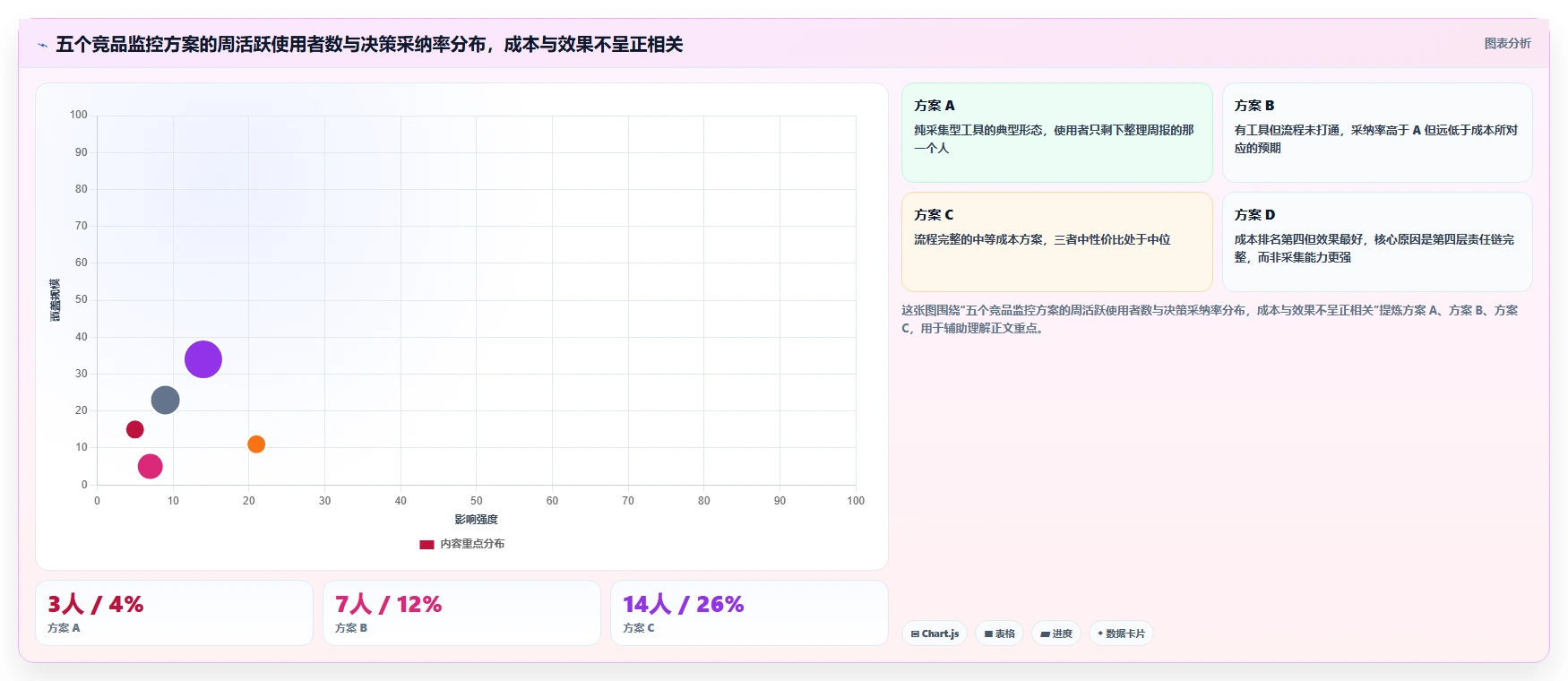Viewport: 1568px width, 681px height.
Task: Click the dark red bubble in chart
Action: point(135,429)
